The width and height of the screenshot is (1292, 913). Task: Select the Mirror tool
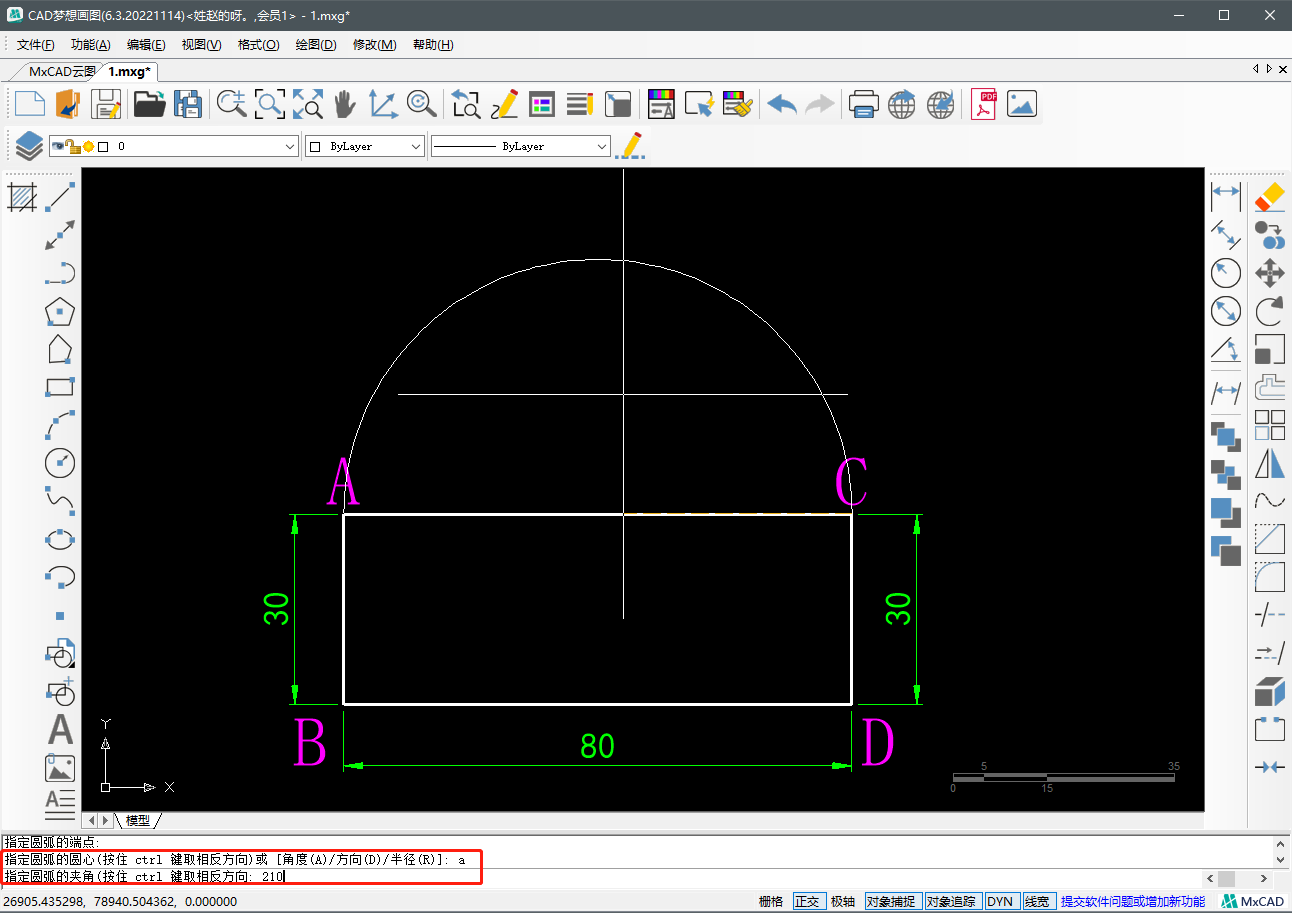click(x=1269, y=463)
